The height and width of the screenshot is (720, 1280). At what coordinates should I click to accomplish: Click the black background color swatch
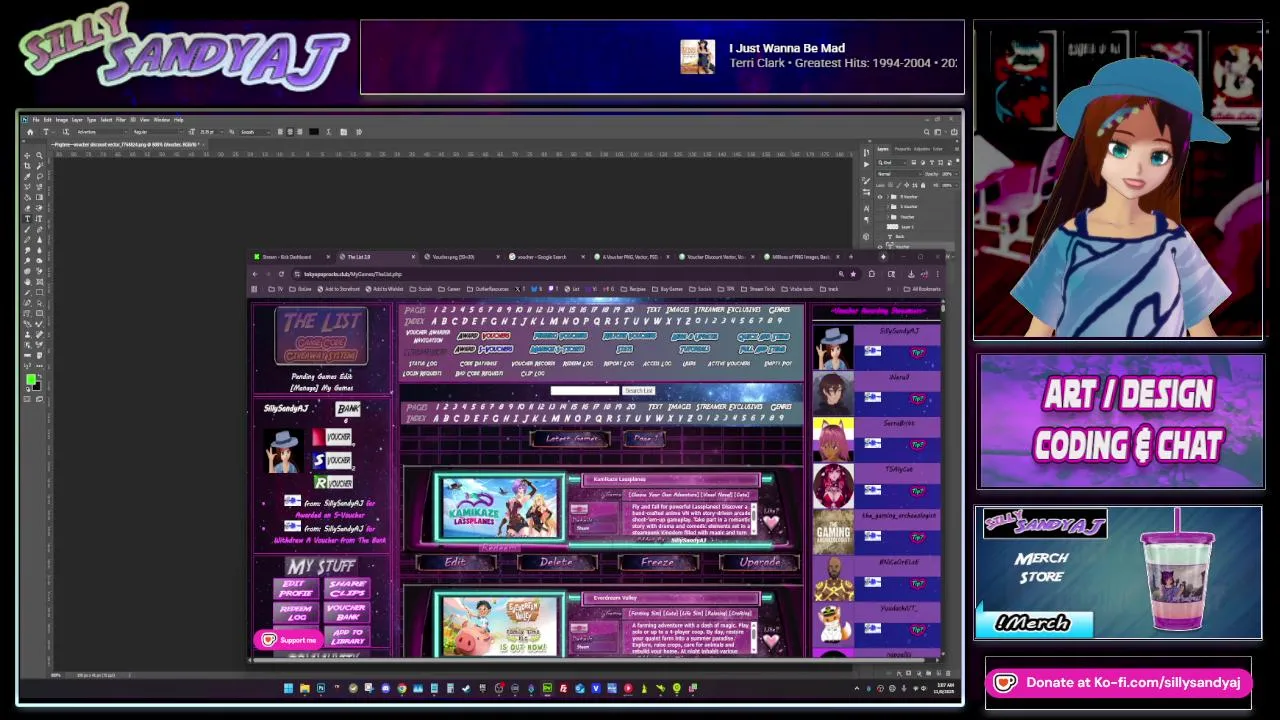[38, 387]
